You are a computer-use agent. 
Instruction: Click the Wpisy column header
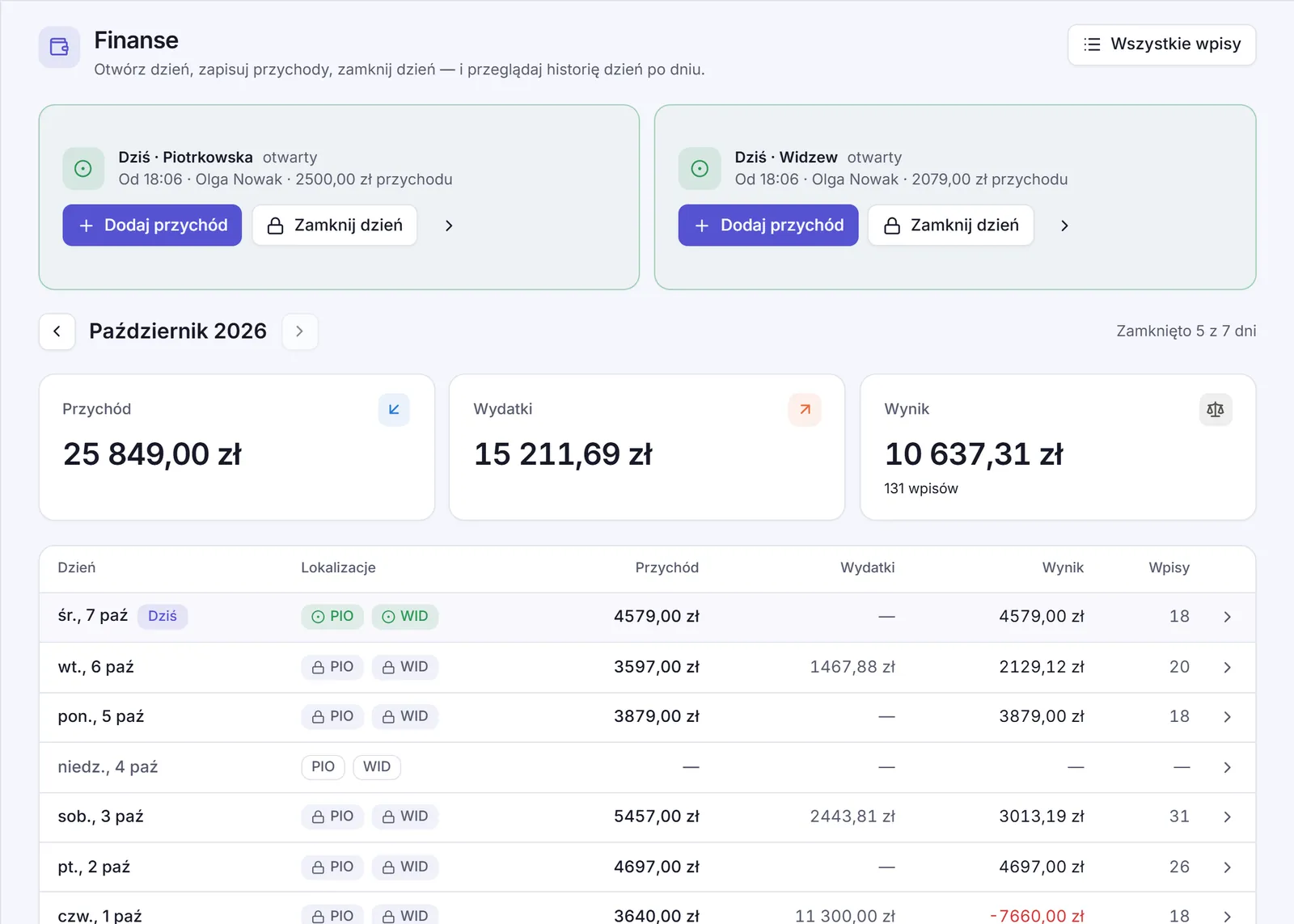click(1169, 567)
